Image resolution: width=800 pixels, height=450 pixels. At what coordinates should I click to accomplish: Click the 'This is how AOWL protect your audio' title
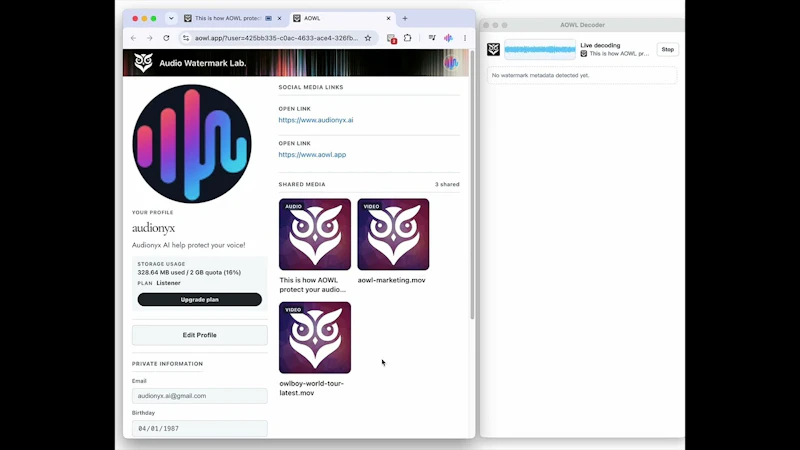312,285
